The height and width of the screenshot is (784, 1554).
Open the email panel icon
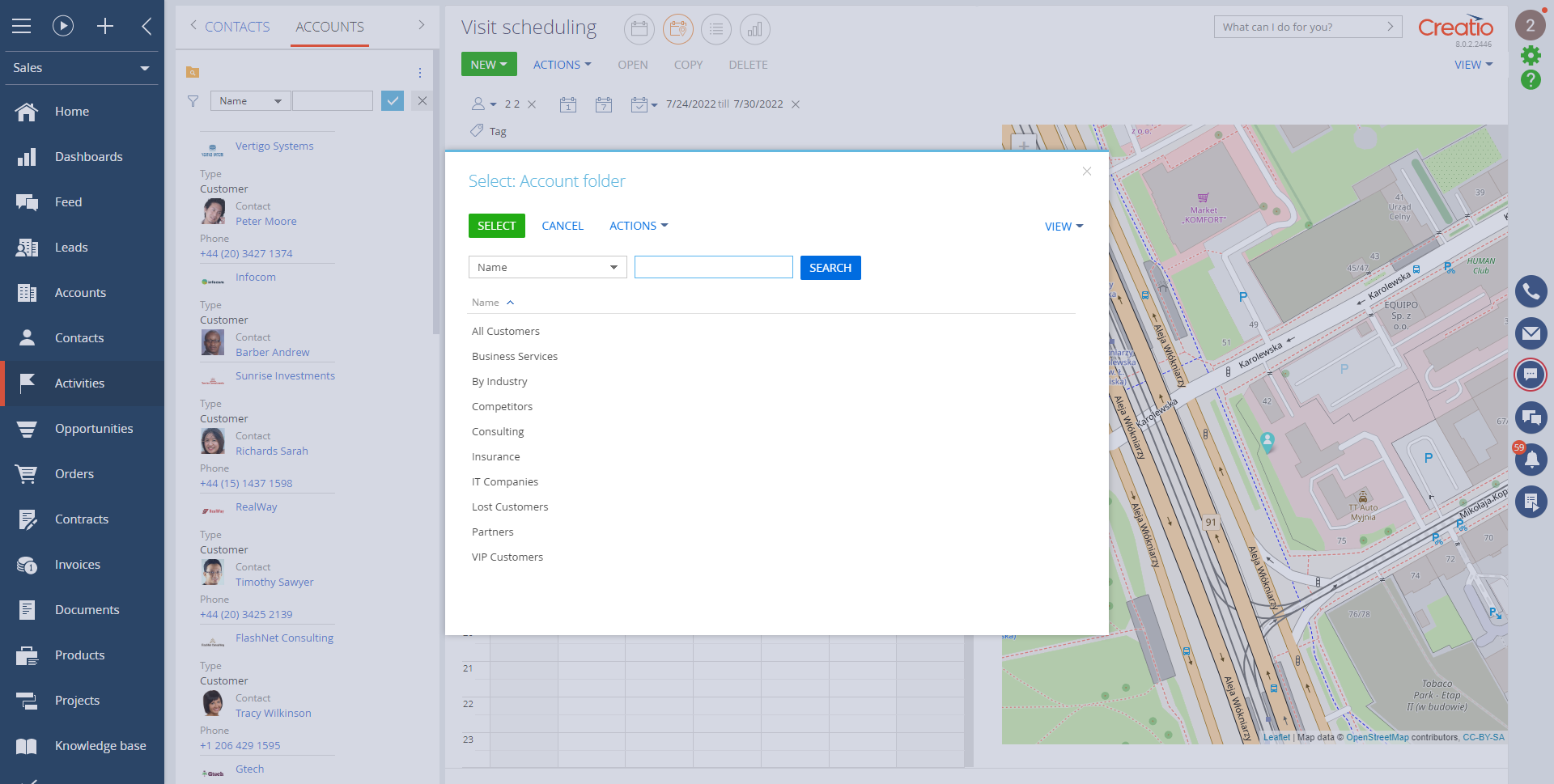(1531, 333)
